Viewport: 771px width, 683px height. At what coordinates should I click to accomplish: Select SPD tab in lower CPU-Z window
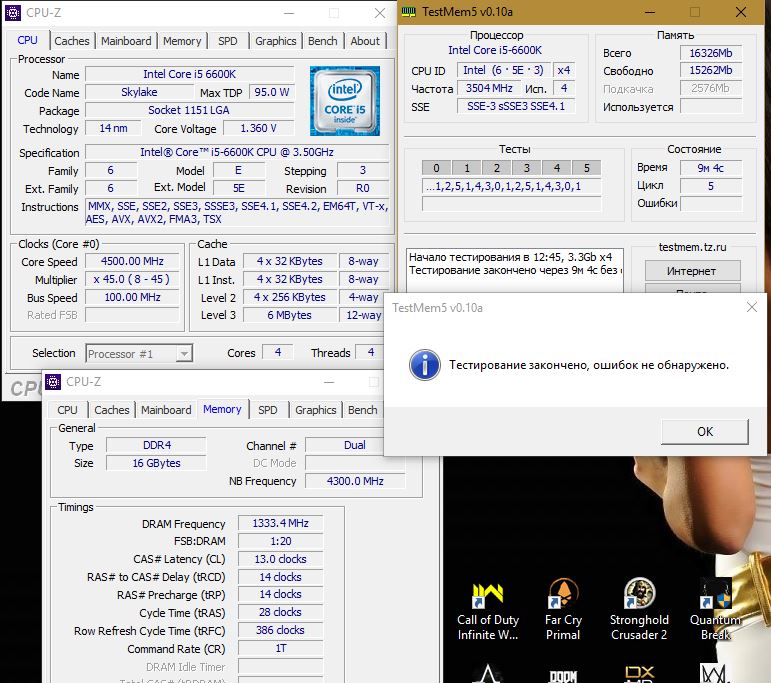[x=267, y=410]
